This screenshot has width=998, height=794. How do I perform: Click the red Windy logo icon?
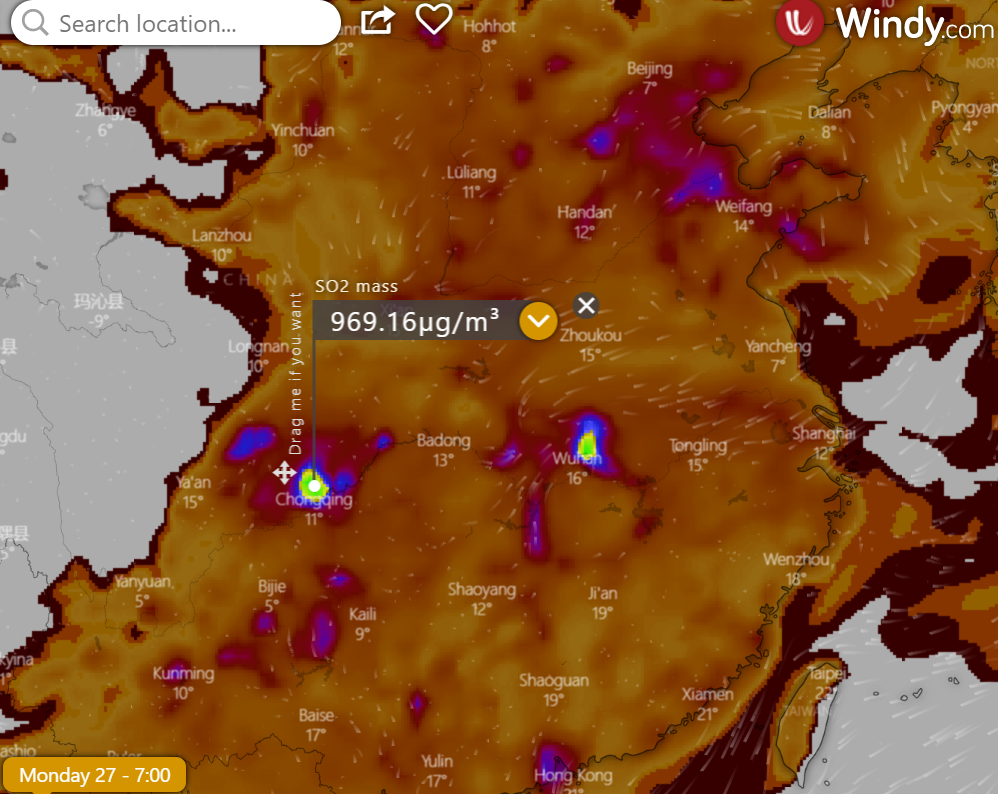(x=799, y=22)
